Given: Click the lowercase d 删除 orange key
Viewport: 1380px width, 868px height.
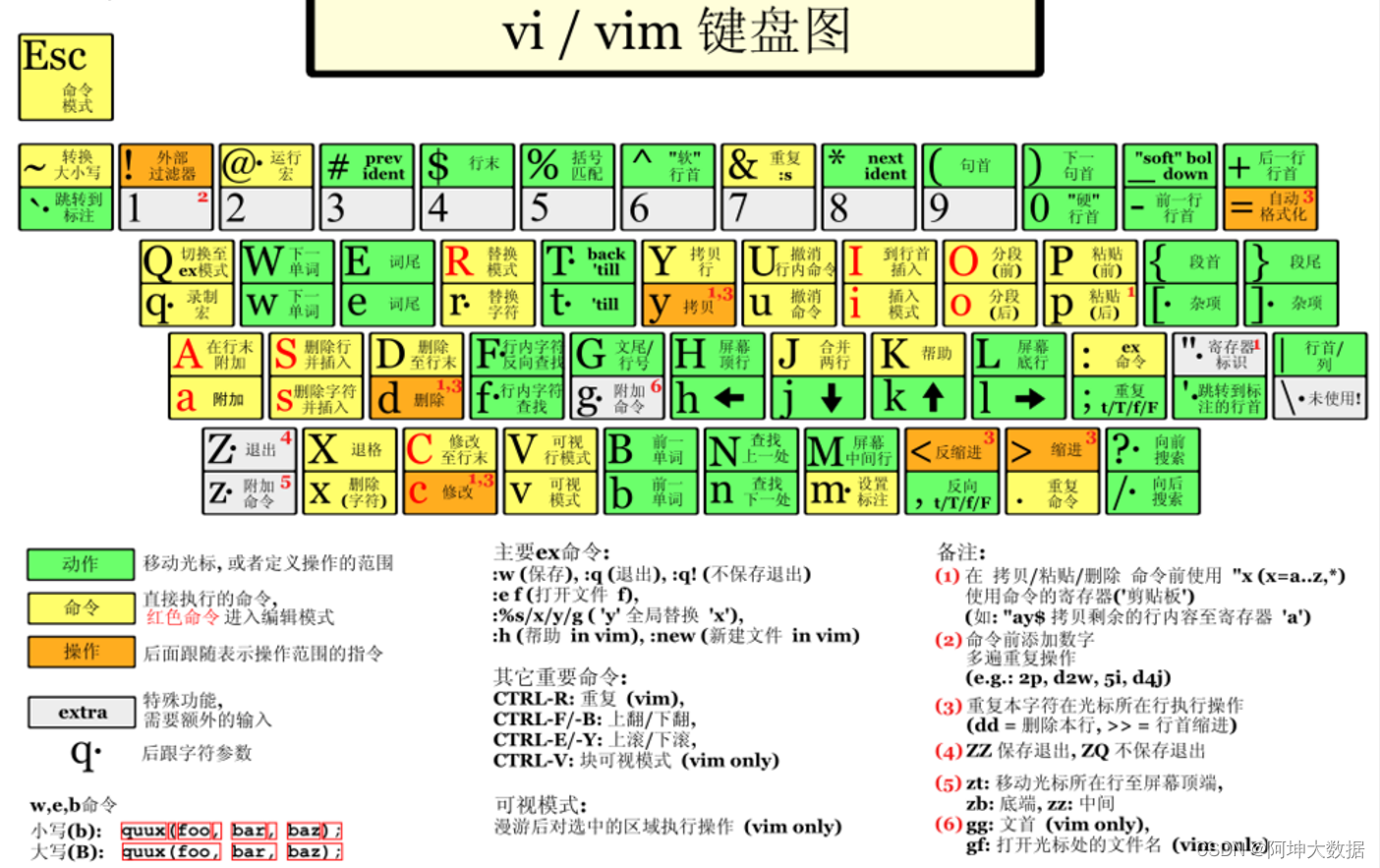Looking at the screenshot, I should (417, 398).
